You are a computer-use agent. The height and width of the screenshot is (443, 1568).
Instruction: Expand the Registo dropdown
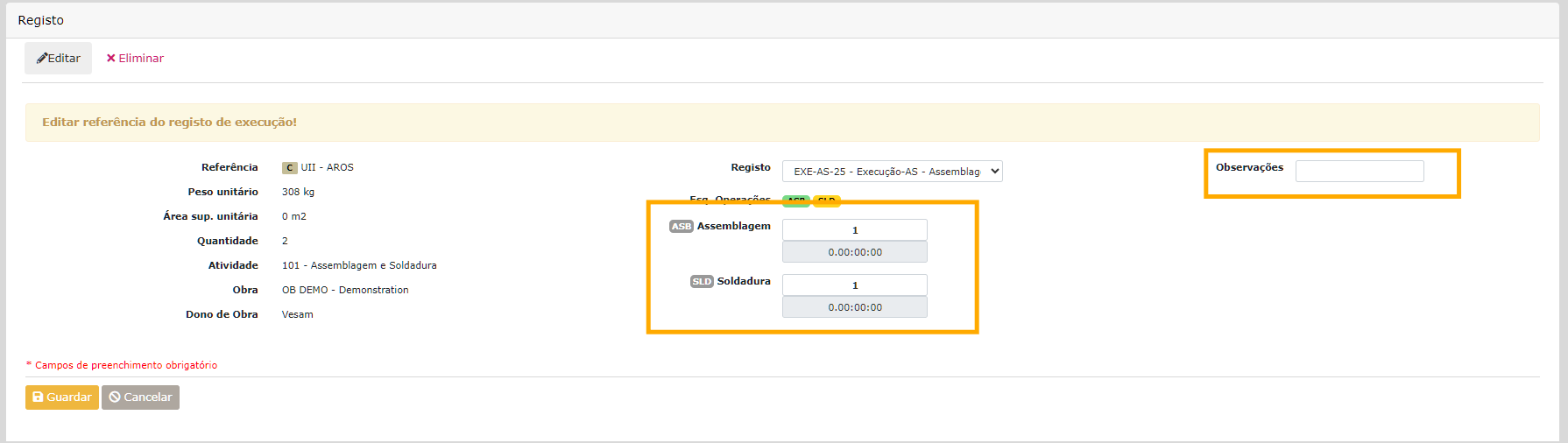pyautogui.click(x=892, y=172)
